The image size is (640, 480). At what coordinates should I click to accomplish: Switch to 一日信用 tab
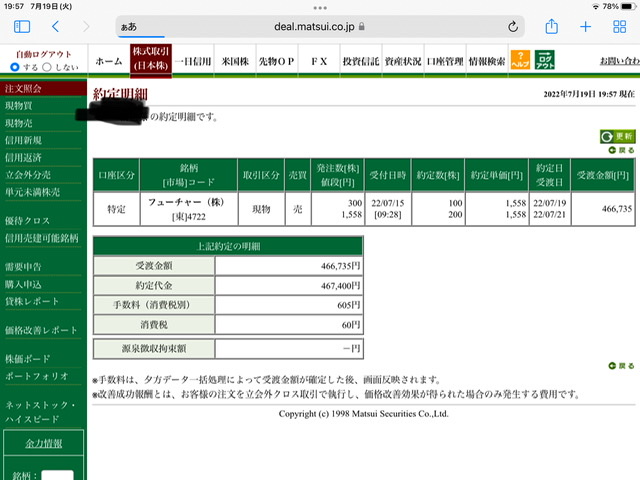pyautogui.click(x=193, y=61)
